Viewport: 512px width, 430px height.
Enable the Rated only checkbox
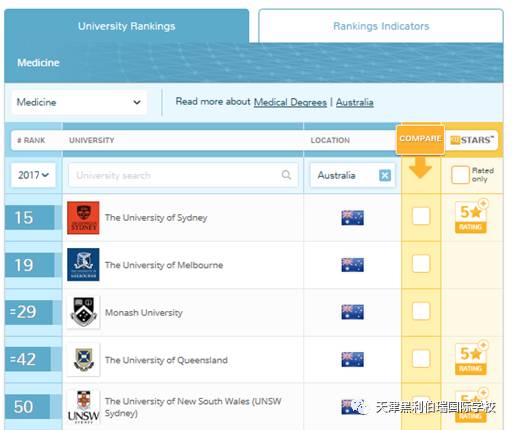pos(460,175)
